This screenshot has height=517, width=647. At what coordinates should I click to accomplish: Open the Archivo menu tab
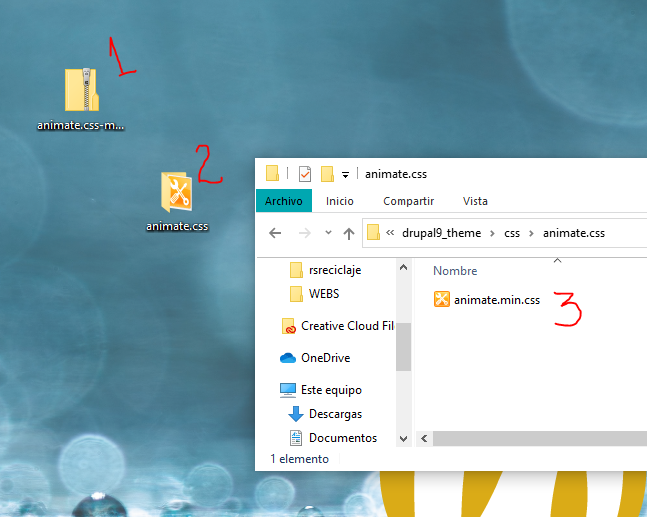point(283,201)
